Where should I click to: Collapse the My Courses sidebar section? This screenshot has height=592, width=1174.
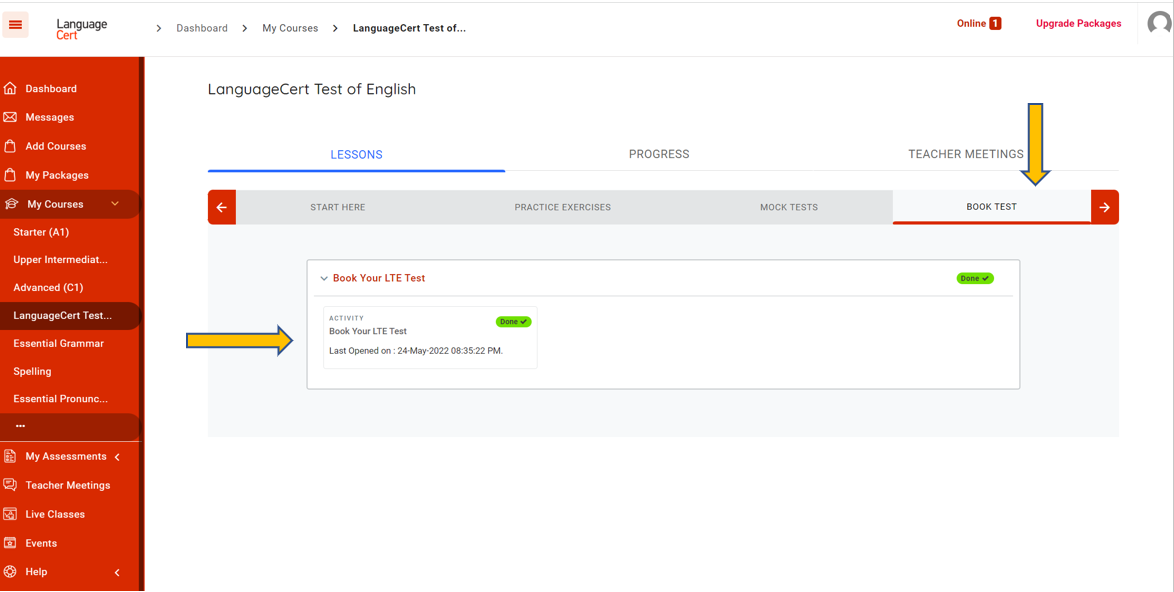coord(115,204)
